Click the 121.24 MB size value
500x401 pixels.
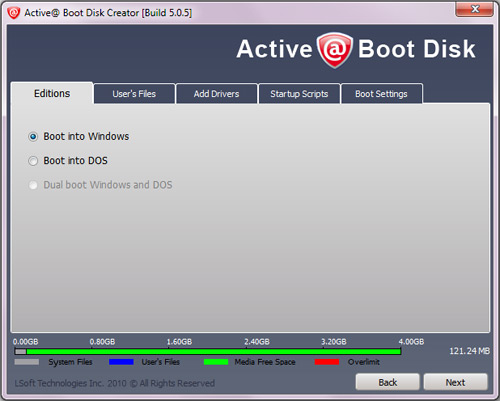469,351
